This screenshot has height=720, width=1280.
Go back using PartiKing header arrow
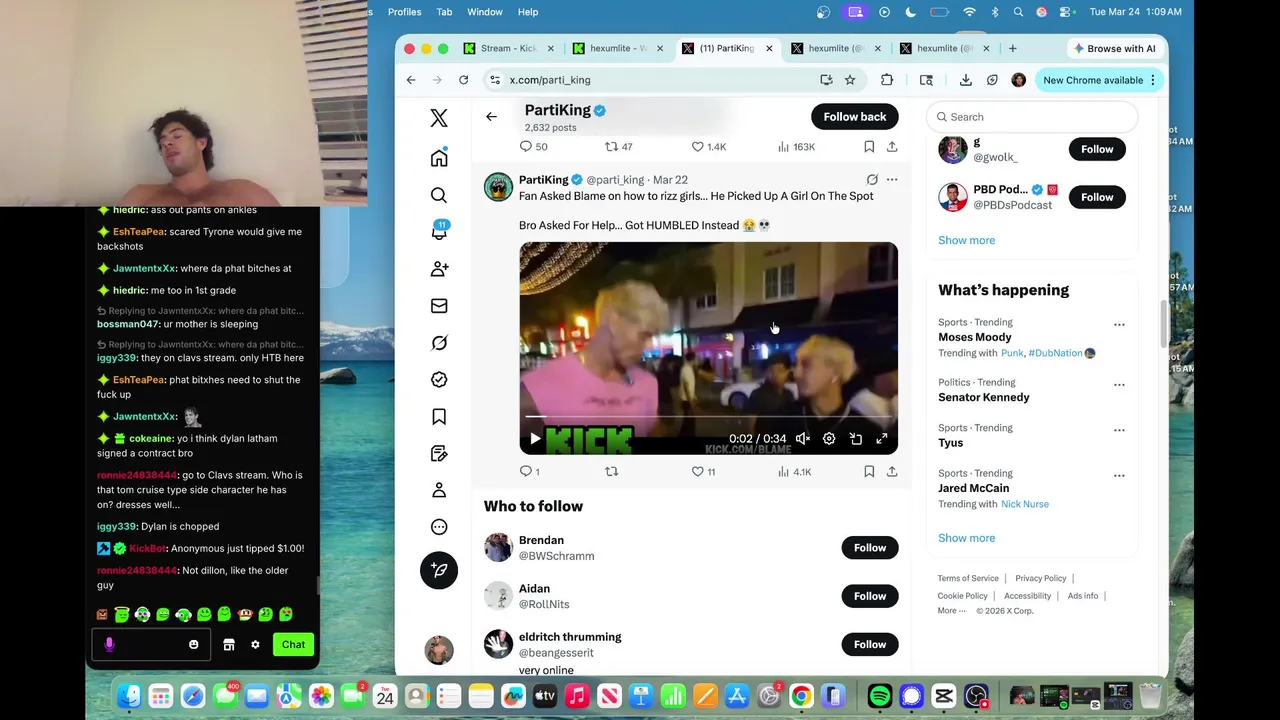coord(491,117)
